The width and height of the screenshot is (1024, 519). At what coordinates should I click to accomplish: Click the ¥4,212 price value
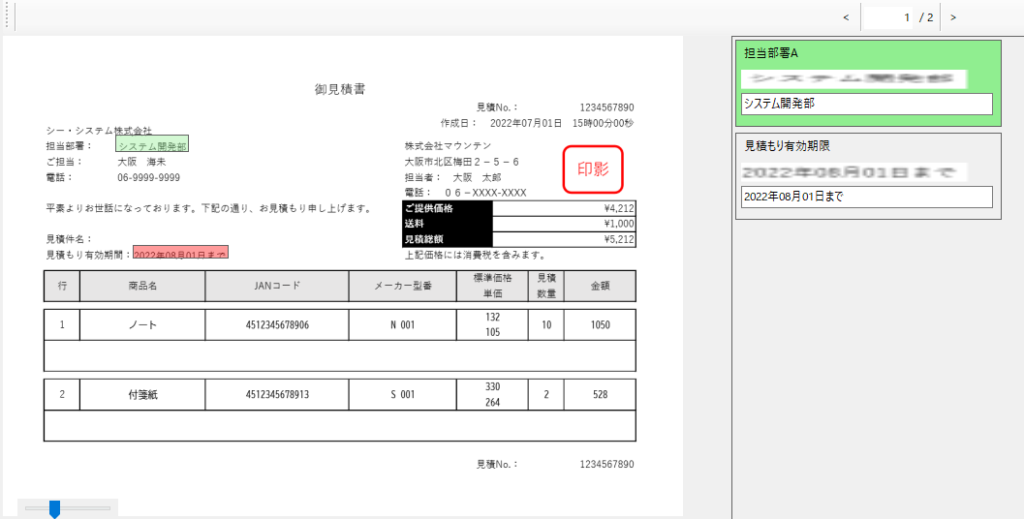tap(618, 209)
